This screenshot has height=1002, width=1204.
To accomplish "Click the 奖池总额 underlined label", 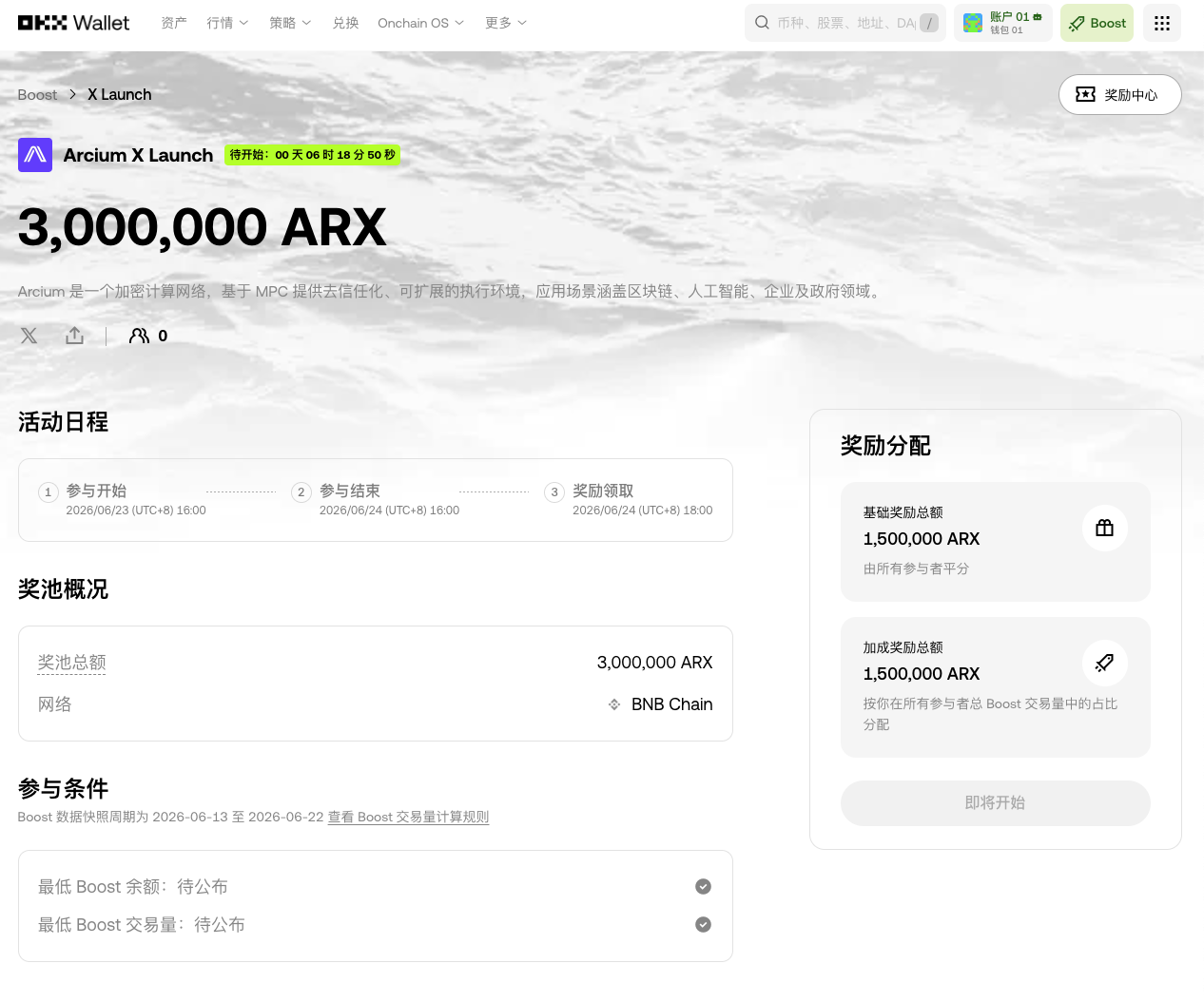I will [72, 663].
